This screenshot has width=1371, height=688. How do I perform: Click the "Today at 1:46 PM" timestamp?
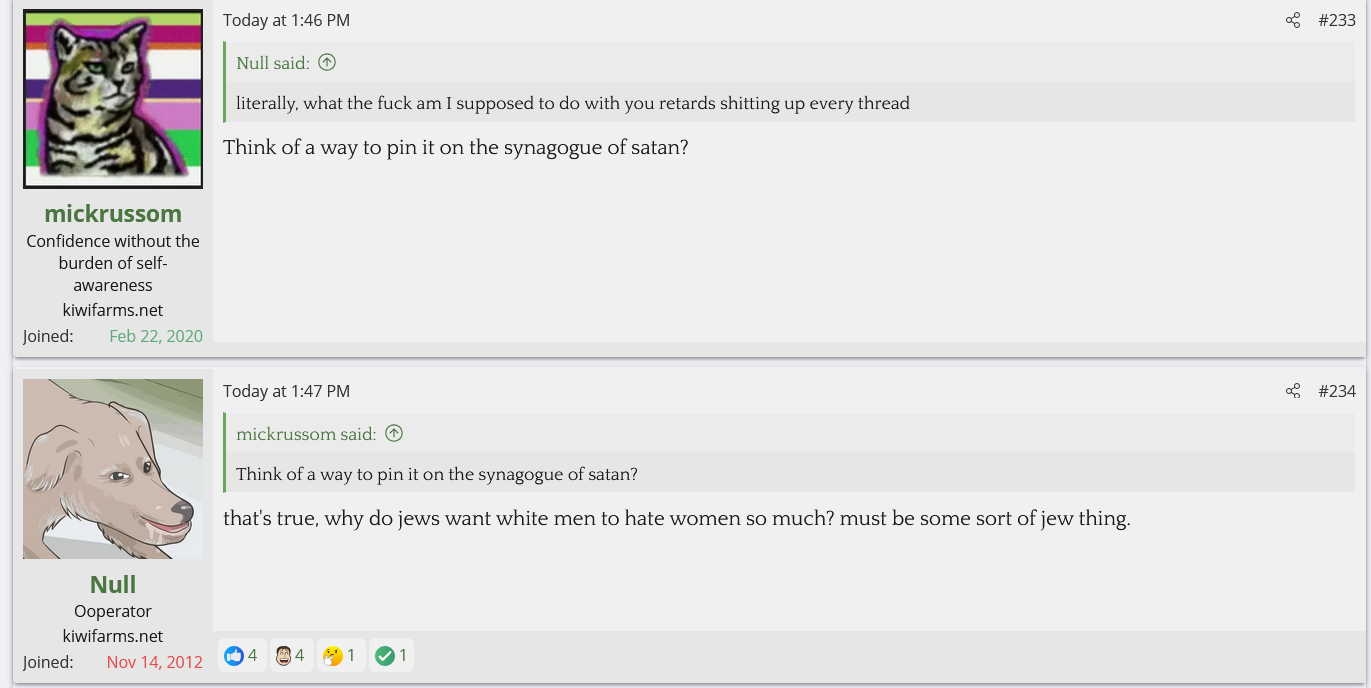286,20
